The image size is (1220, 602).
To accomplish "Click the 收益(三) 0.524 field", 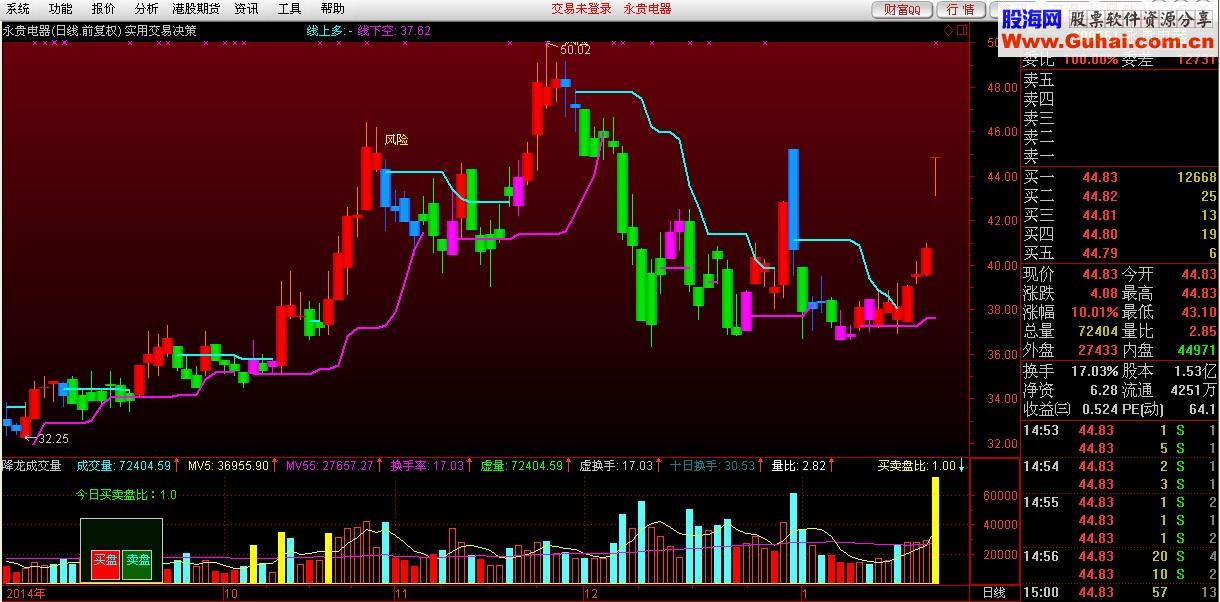I will pos(1070,408).
